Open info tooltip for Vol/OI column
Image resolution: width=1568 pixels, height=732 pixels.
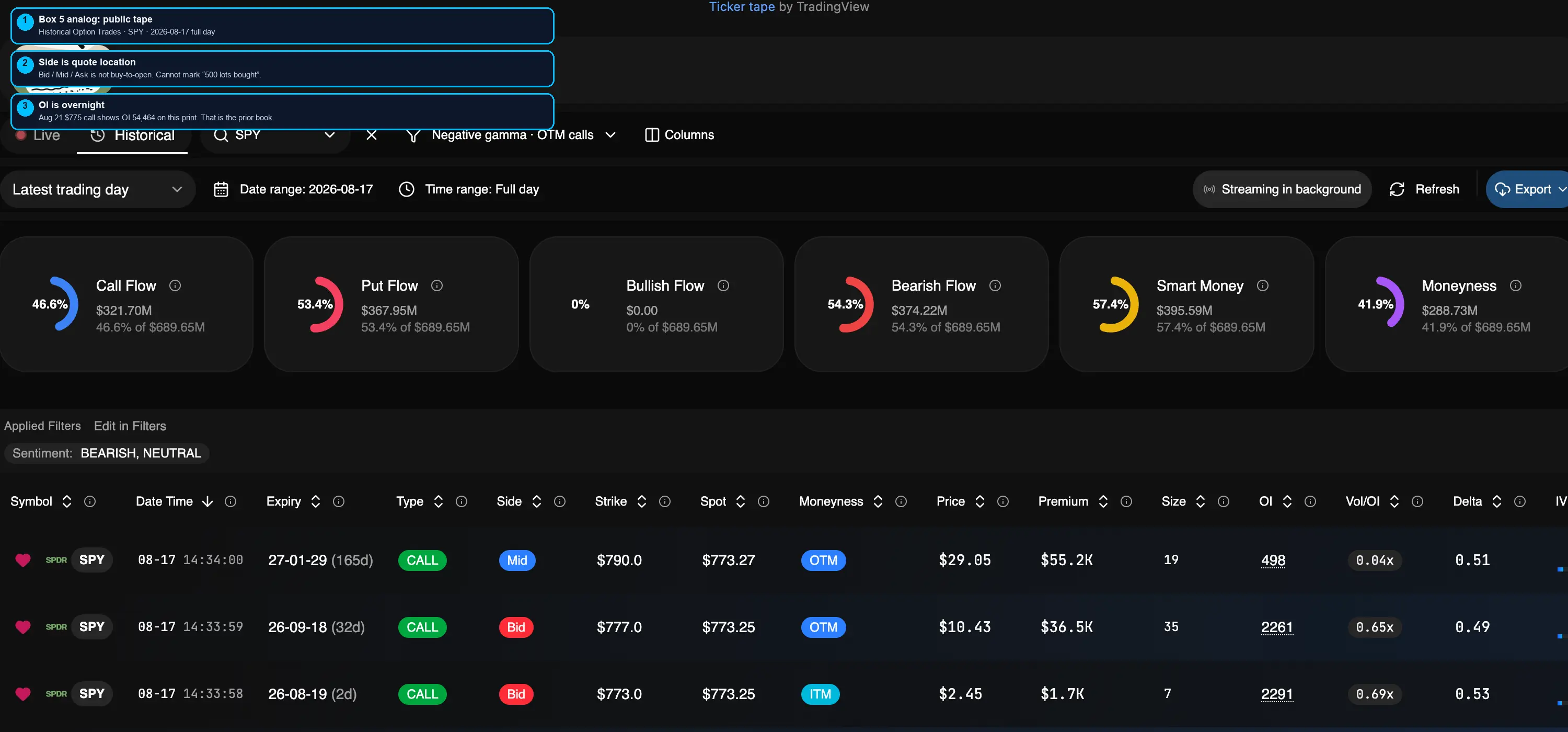tap(1417, 501)
